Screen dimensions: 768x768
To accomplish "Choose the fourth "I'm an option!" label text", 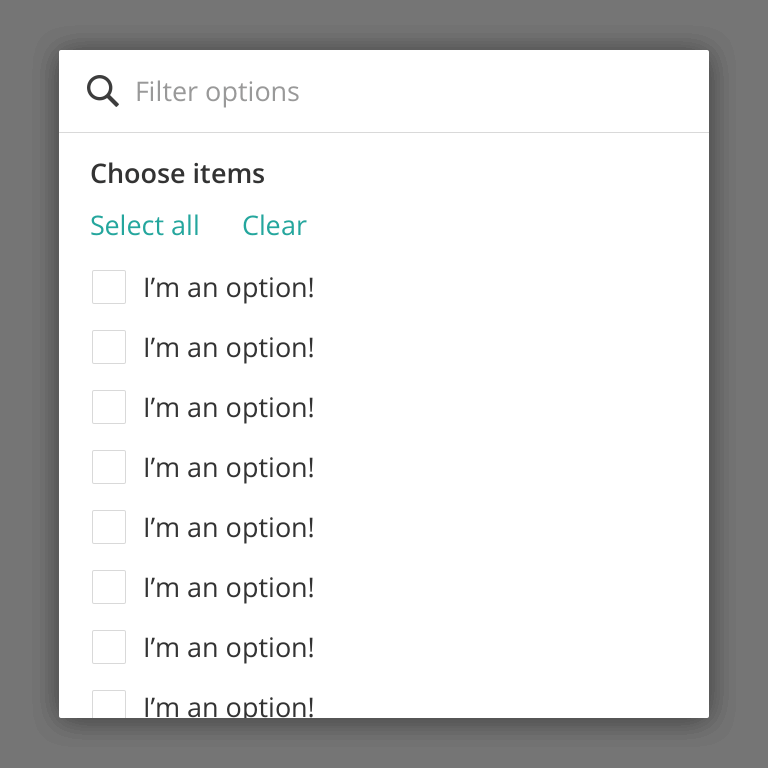I will 229,468.
